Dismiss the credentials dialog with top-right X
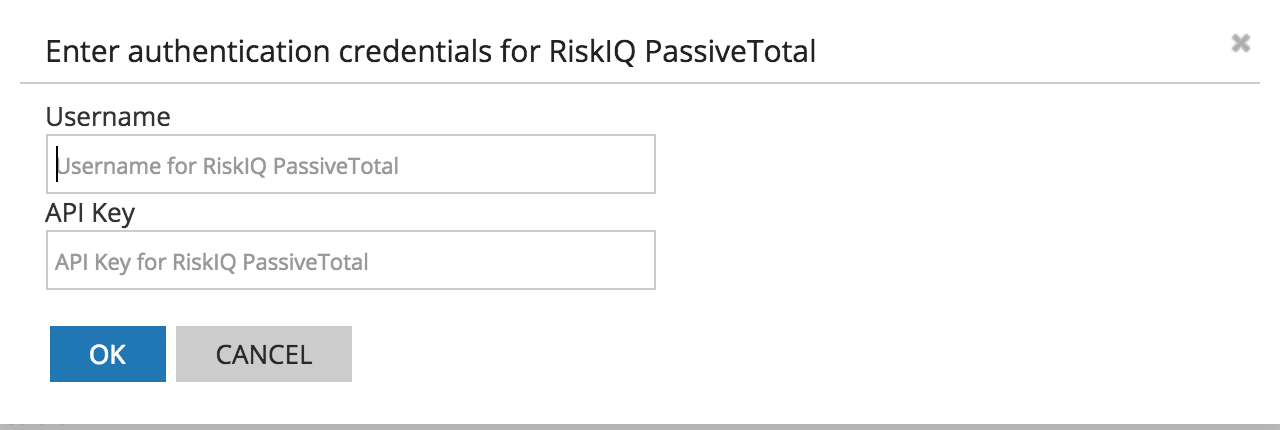Screen dimensions: 1280x430 (1241, 43)
